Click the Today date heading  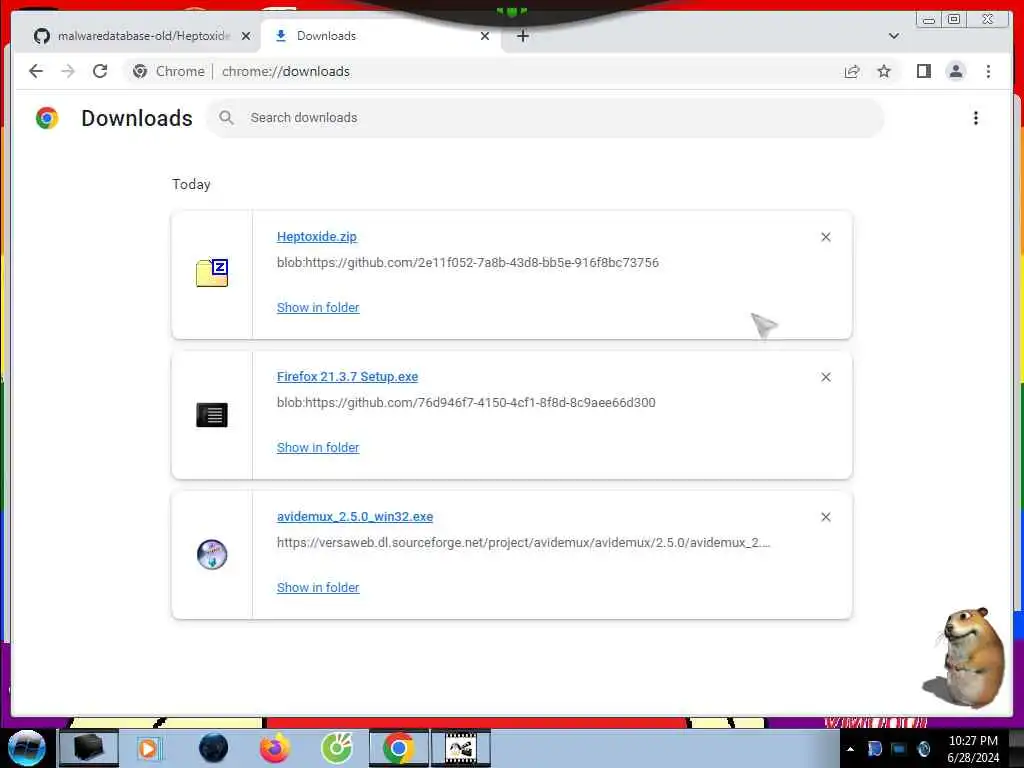point(191,184)
